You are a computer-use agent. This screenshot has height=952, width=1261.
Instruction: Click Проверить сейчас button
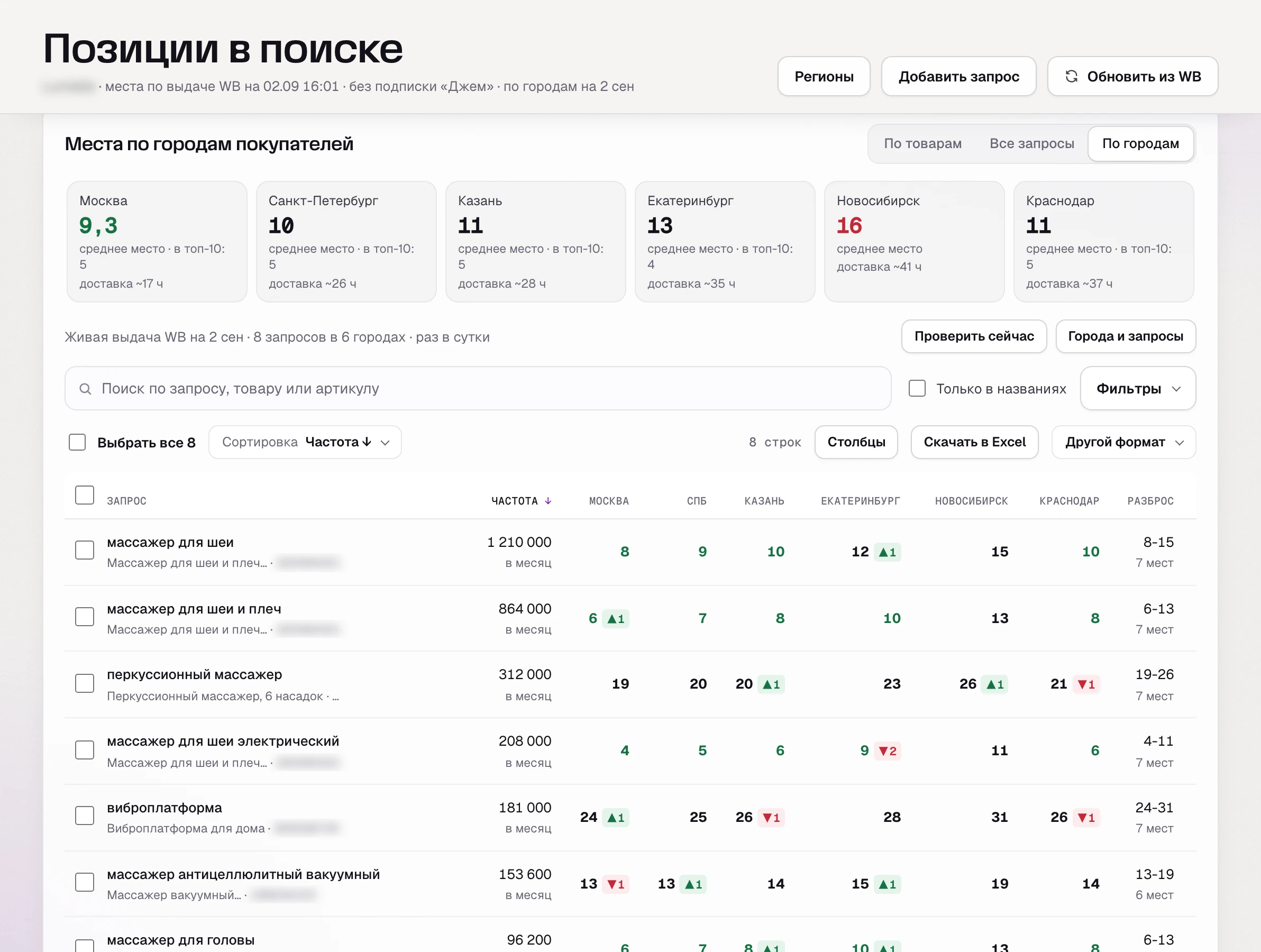tap(974, 336)
